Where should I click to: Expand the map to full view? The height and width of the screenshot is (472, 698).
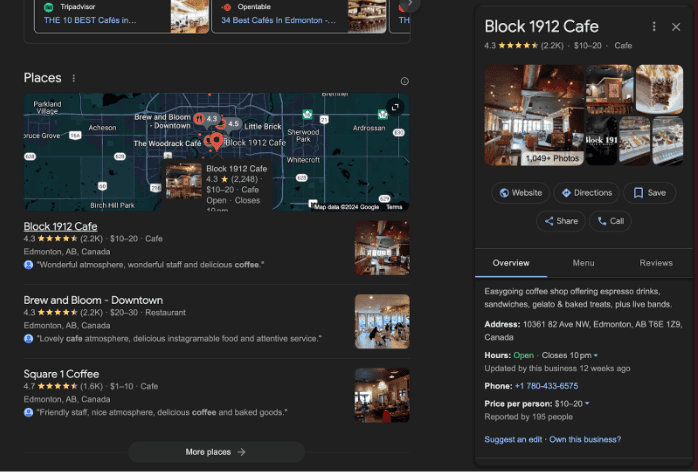click(395, 107)
